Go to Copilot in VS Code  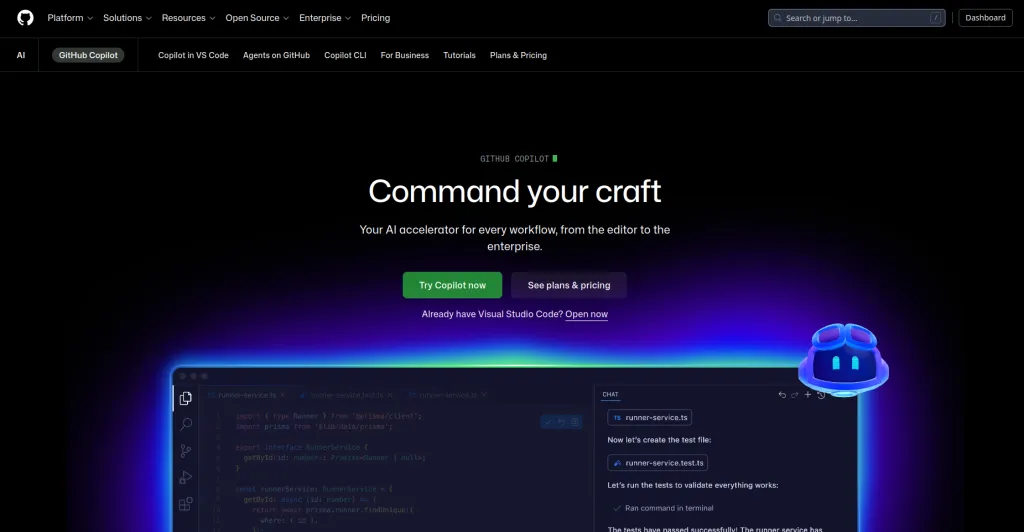pyautogui.click(x=193, y=55)
